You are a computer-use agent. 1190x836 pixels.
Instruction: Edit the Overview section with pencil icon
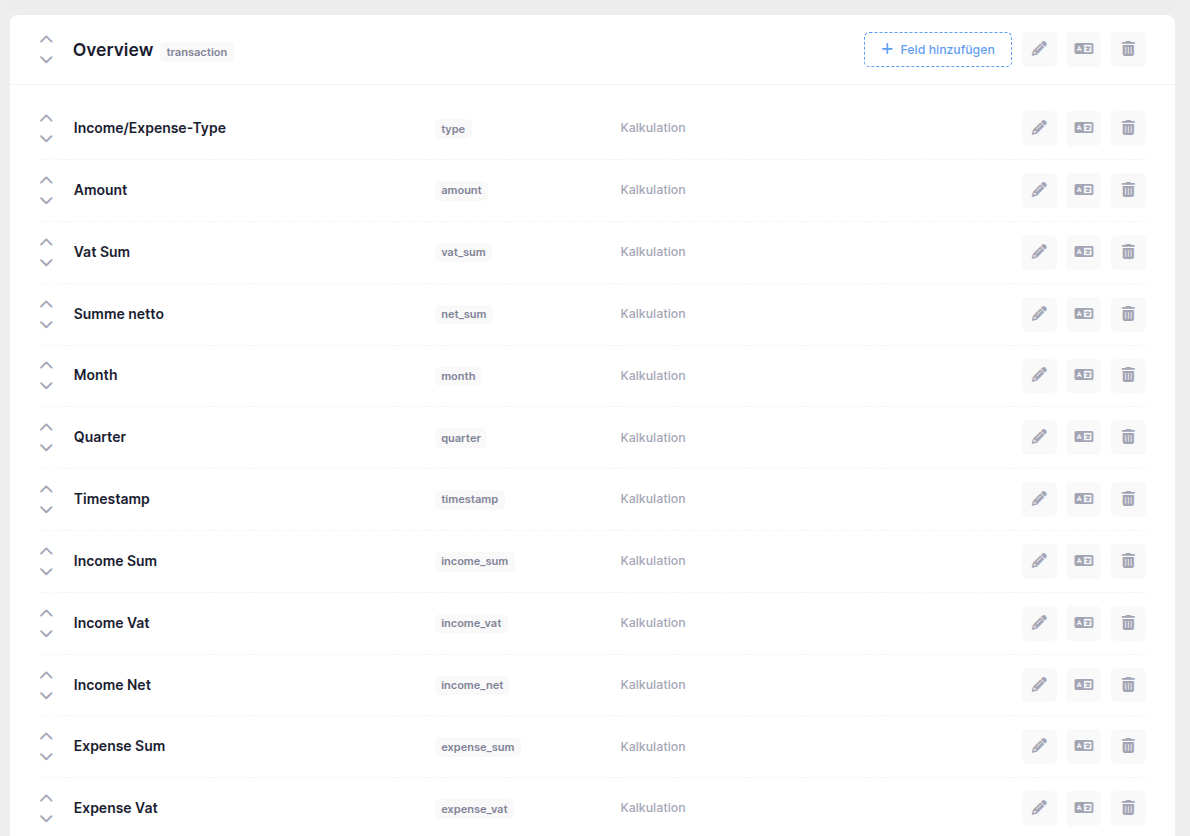[1039, 50]
